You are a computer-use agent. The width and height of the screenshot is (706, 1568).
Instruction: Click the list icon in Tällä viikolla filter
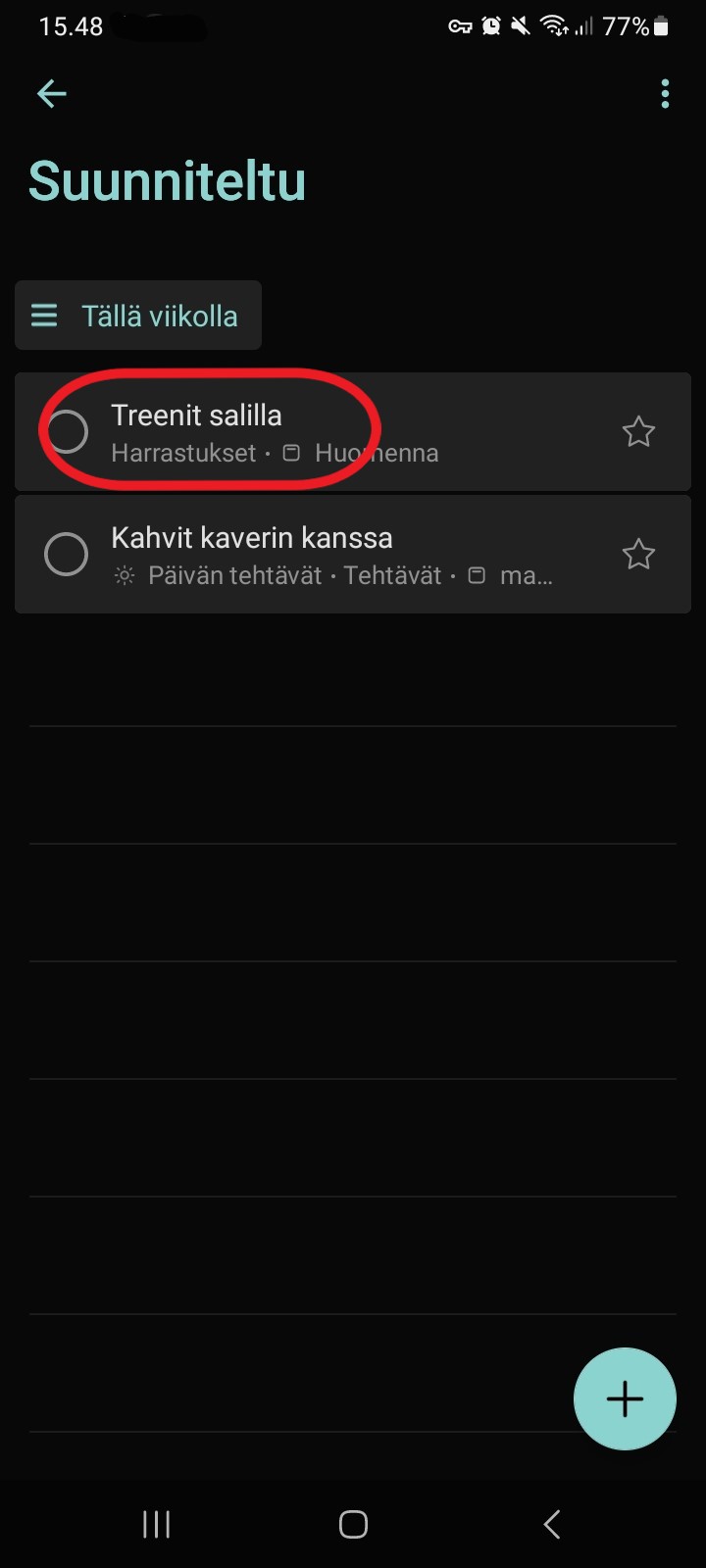point(44,316)
